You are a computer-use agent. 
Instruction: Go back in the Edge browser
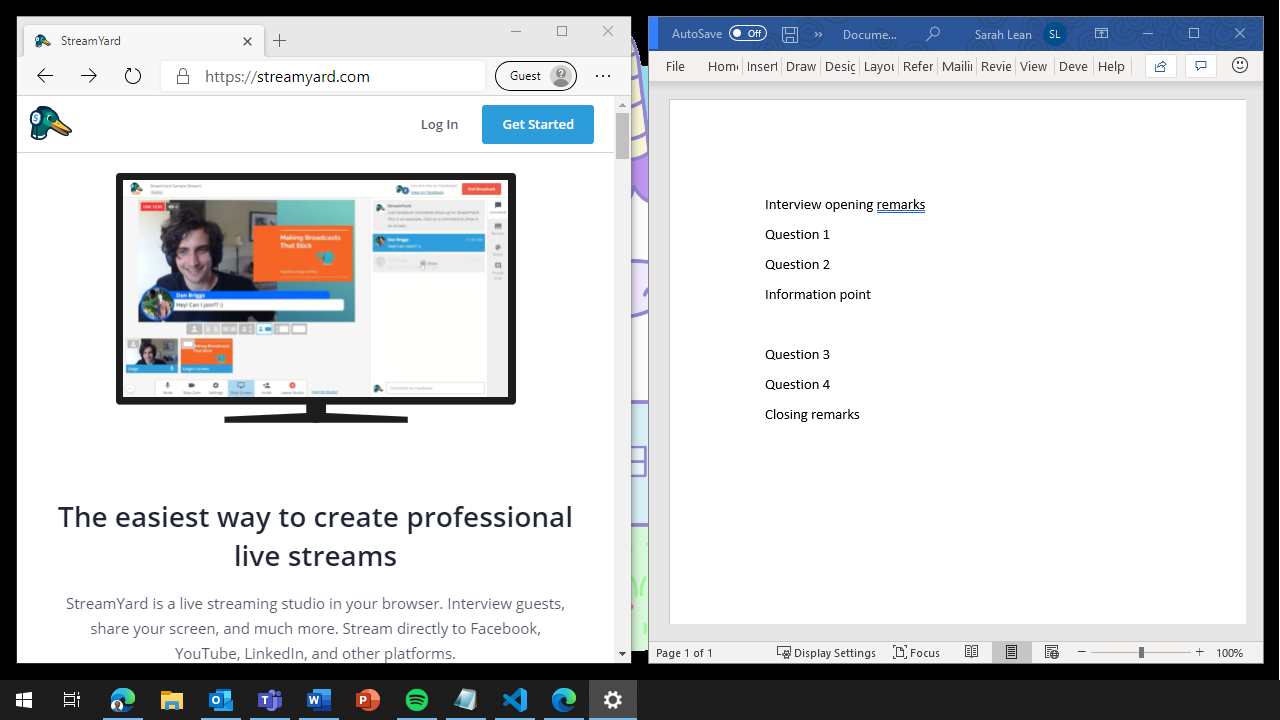[x=45, y=76]
